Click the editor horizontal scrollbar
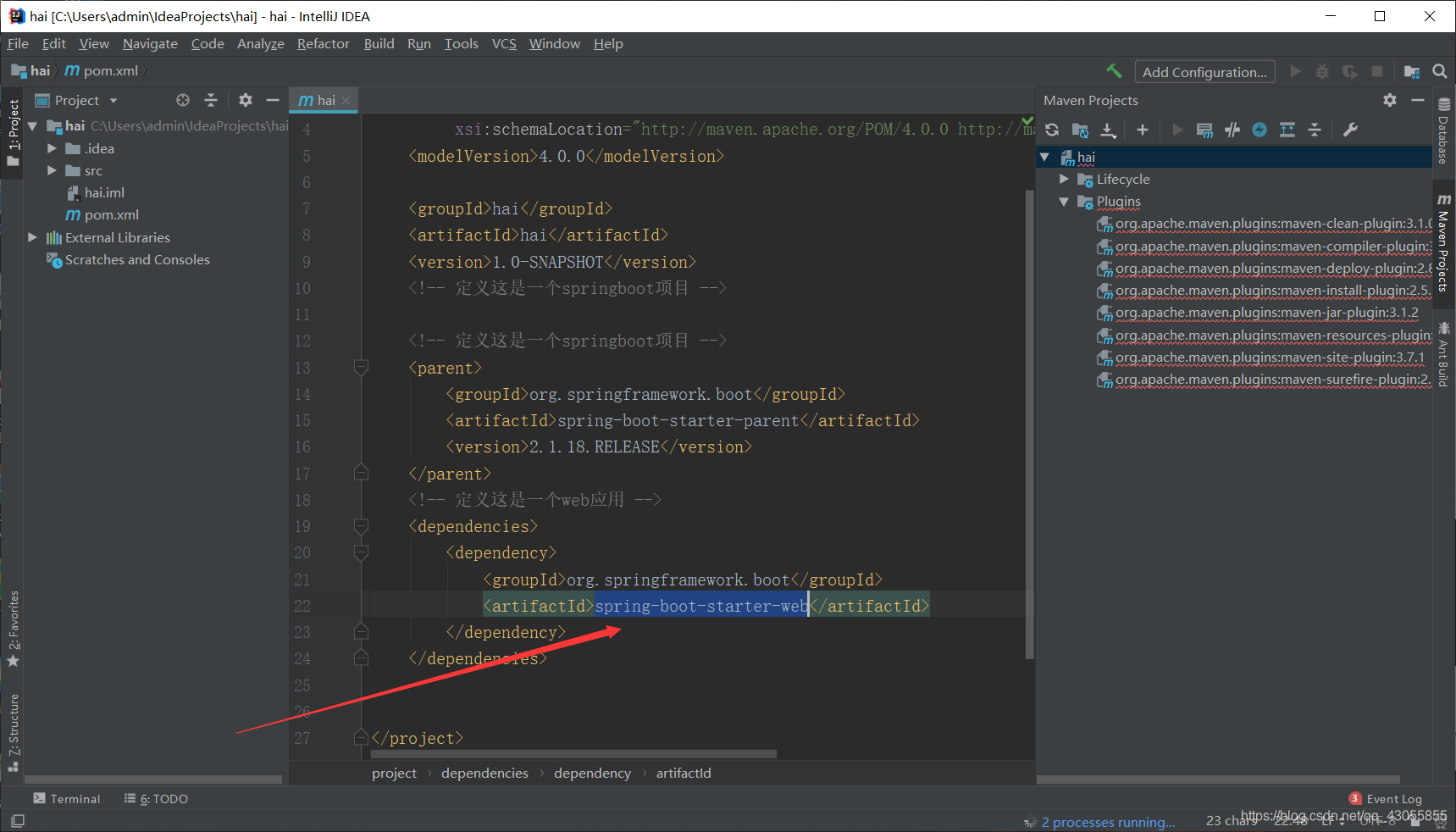 tap(573, 753)
